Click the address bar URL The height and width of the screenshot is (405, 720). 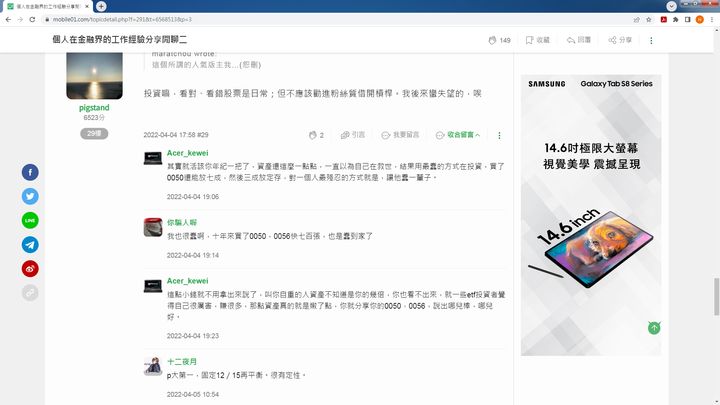click(x=122, y=19)
